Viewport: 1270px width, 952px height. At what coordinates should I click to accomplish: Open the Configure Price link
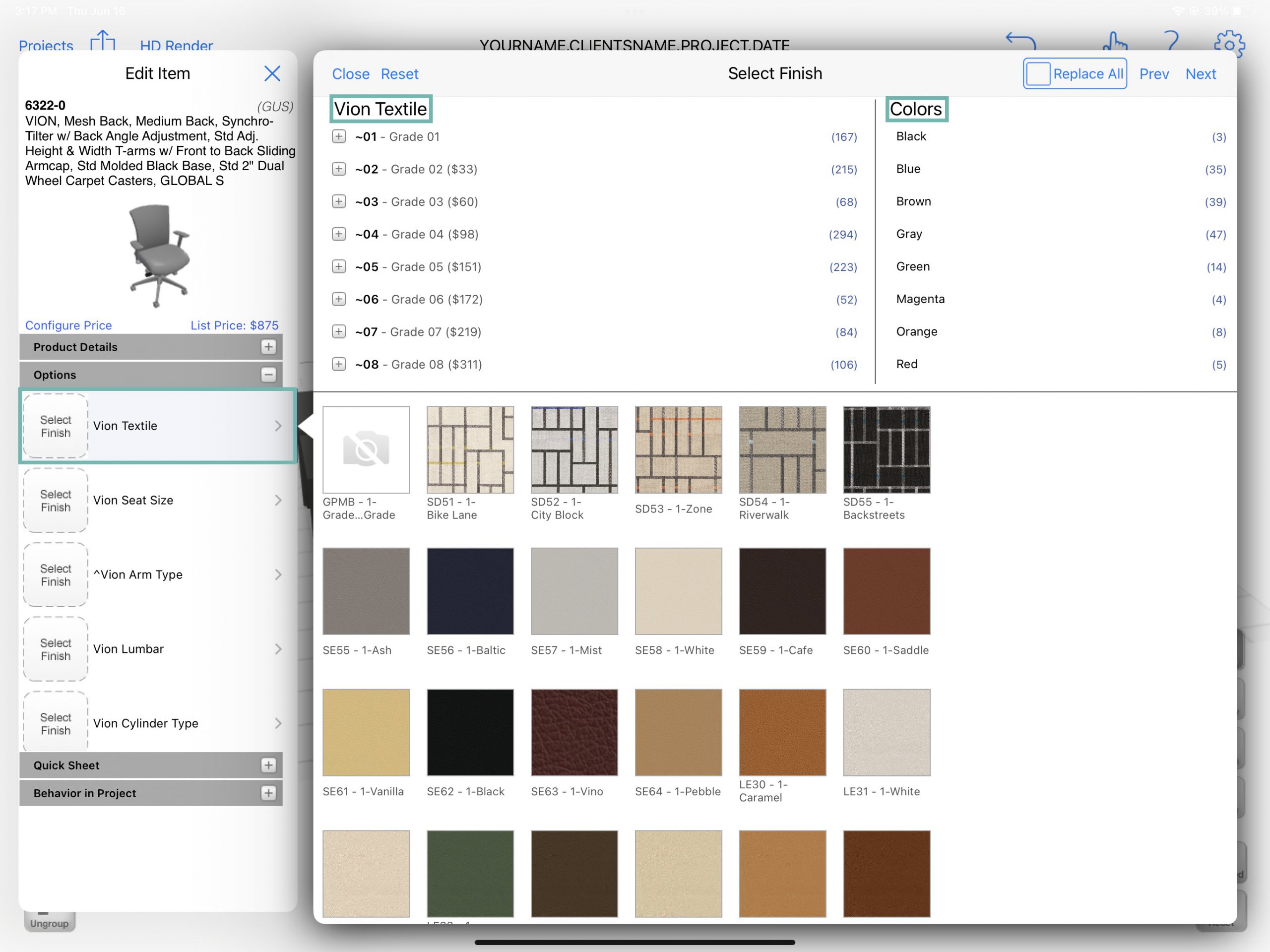(68, 325)
